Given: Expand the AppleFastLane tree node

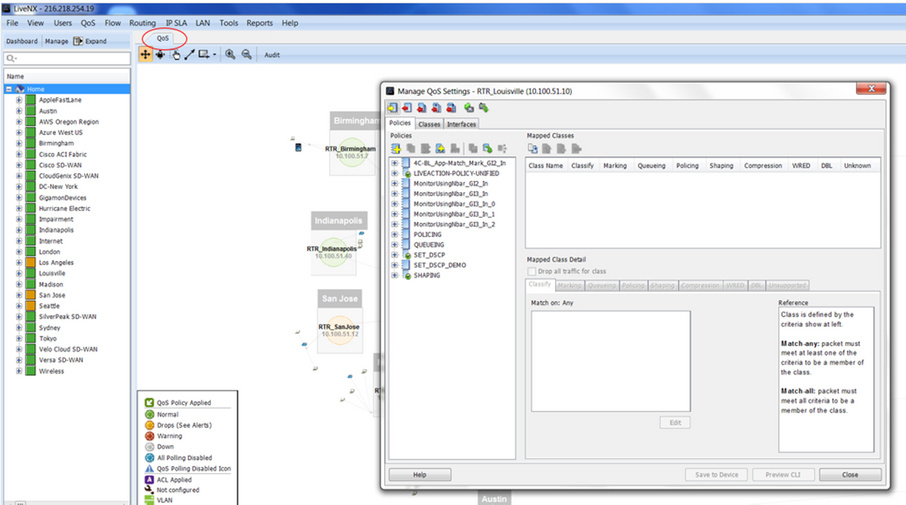Looking at the screenshot, I should tap(19, 100).
